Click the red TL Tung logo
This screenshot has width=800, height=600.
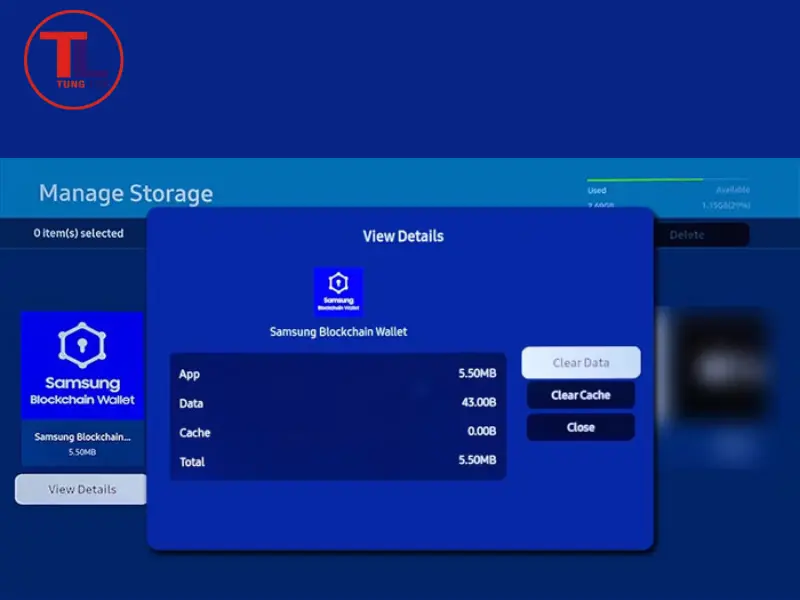point(74,57)
